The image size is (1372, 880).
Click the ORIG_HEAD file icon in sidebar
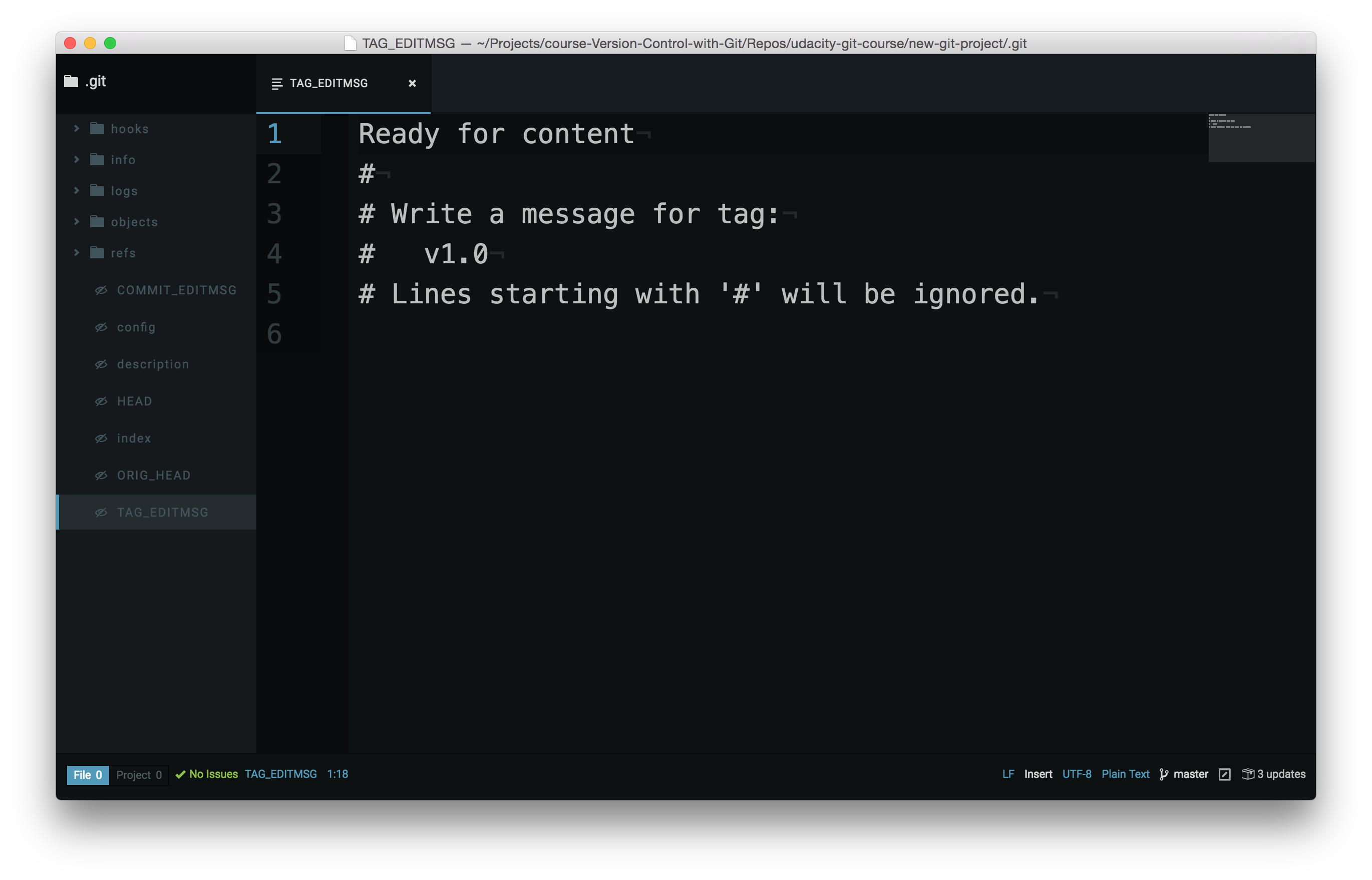100,475
